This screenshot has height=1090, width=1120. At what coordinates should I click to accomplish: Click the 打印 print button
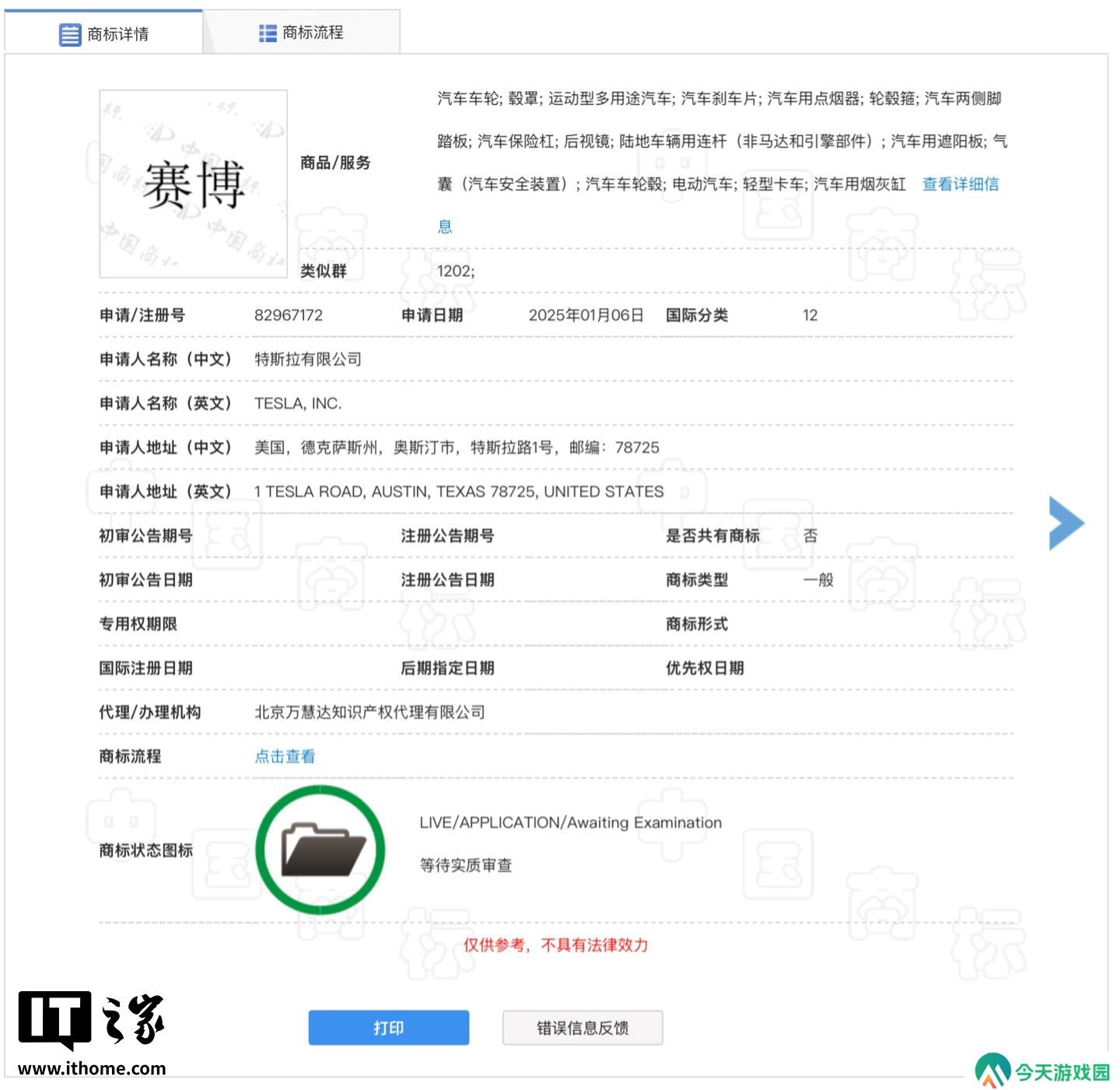(389, 1028)
